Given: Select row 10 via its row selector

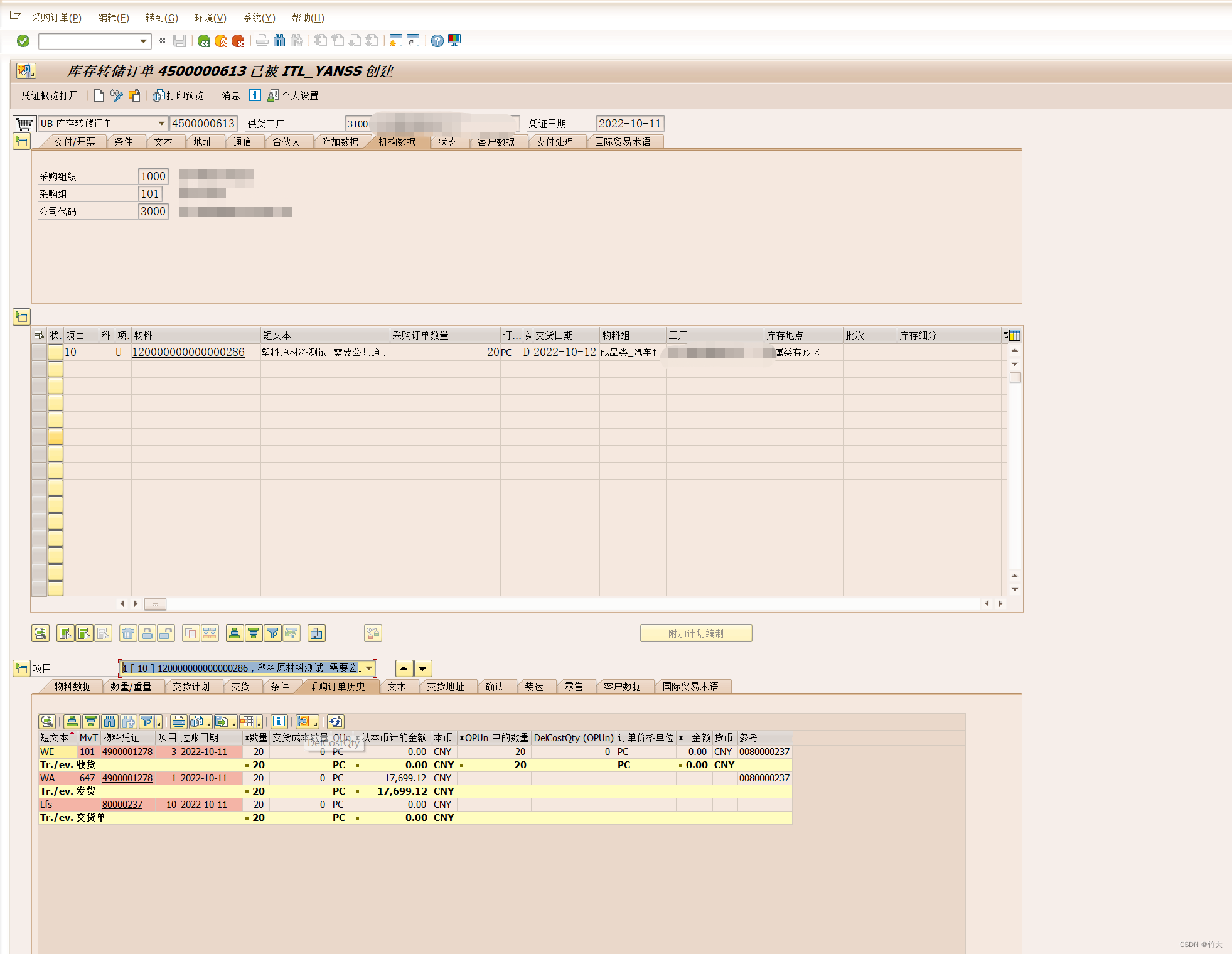Looking at the screenshot, I should (x=39, y=352).
